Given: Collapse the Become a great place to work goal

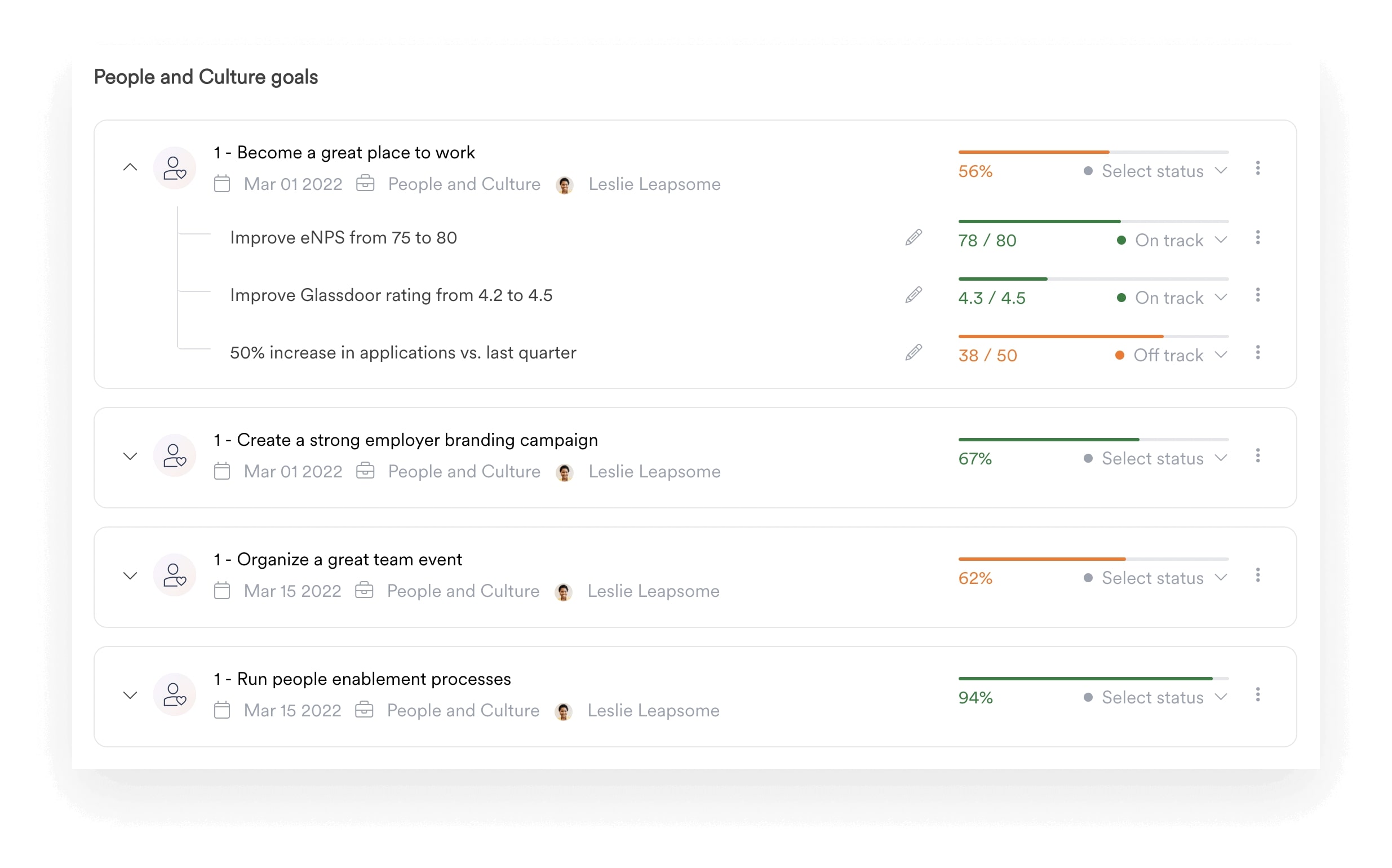Looking at the screenshot, I should pyautogui.click(x=130, y=167).
